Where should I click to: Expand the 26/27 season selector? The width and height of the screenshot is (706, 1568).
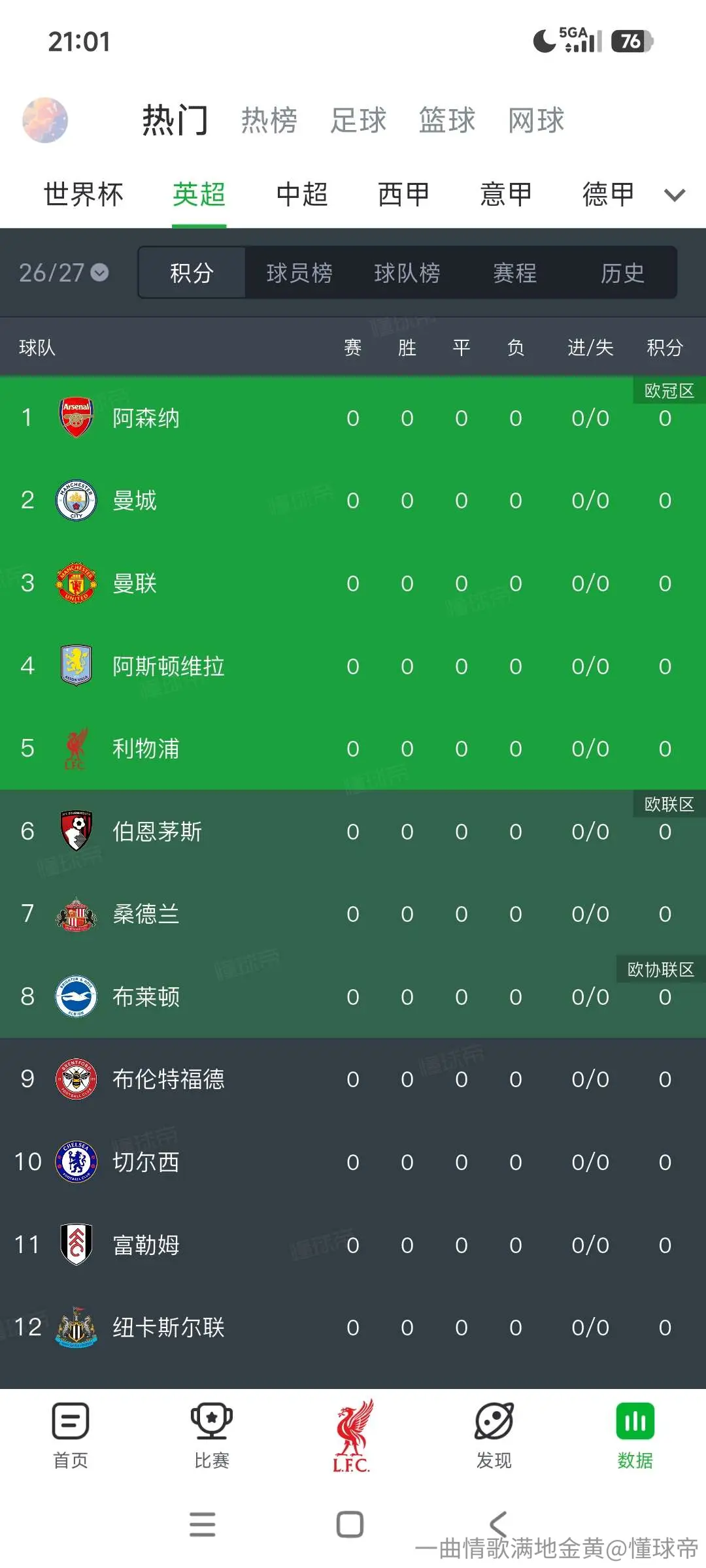click(63, 272)
